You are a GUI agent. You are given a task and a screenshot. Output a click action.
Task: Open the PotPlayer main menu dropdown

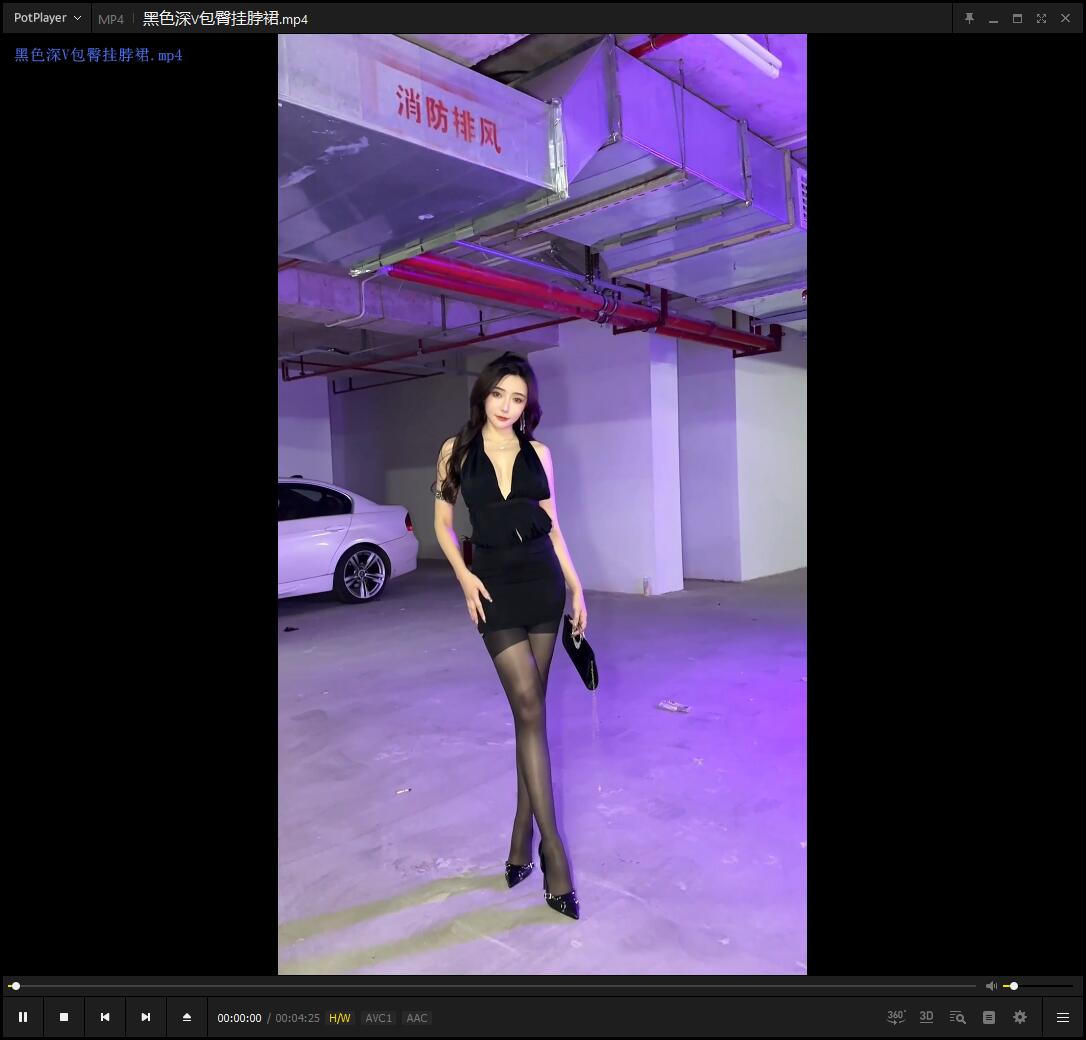click(x=47, y=18)
